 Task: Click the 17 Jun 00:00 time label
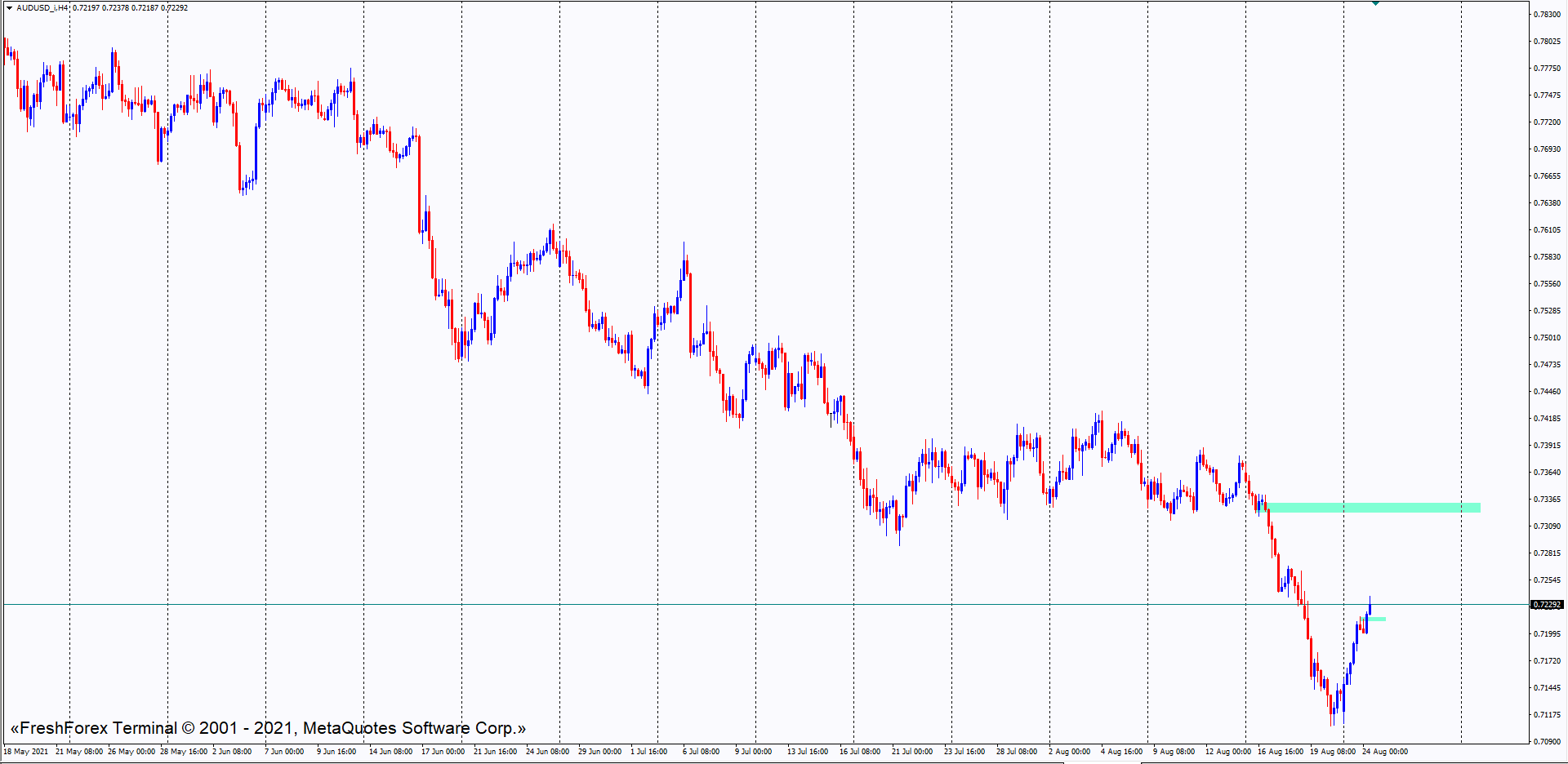443,752
